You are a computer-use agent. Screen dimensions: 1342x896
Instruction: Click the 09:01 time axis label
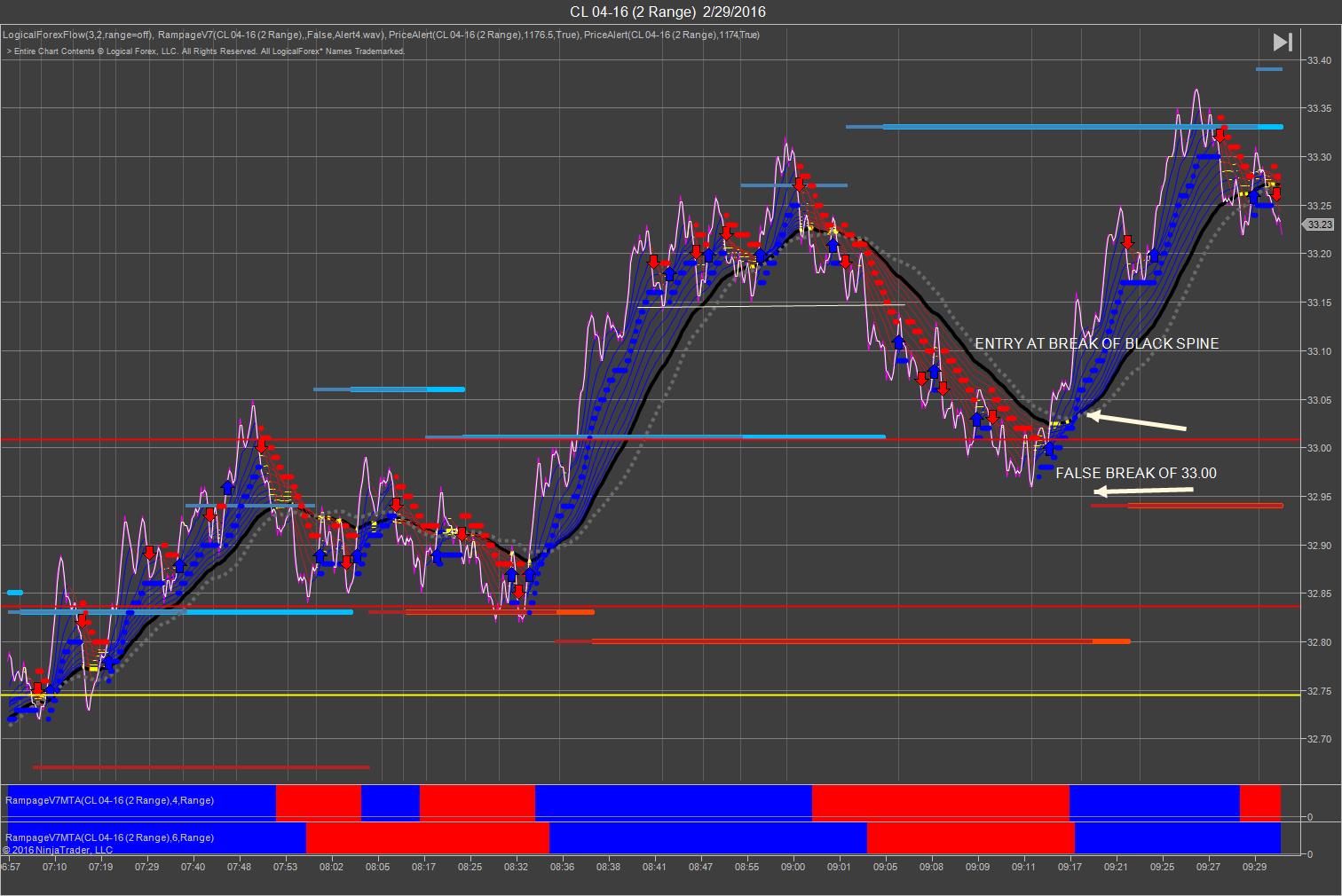(840, 867)
